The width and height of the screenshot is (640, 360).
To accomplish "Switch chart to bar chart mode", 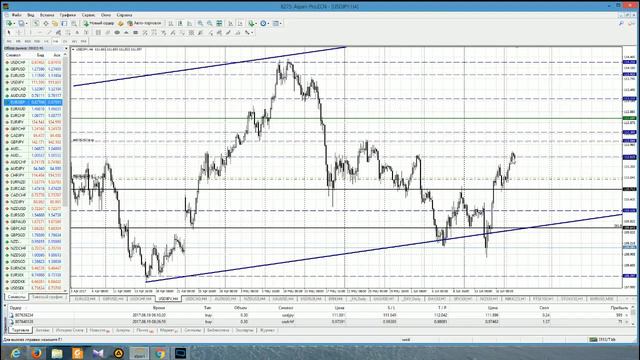I will coord(171,24).
